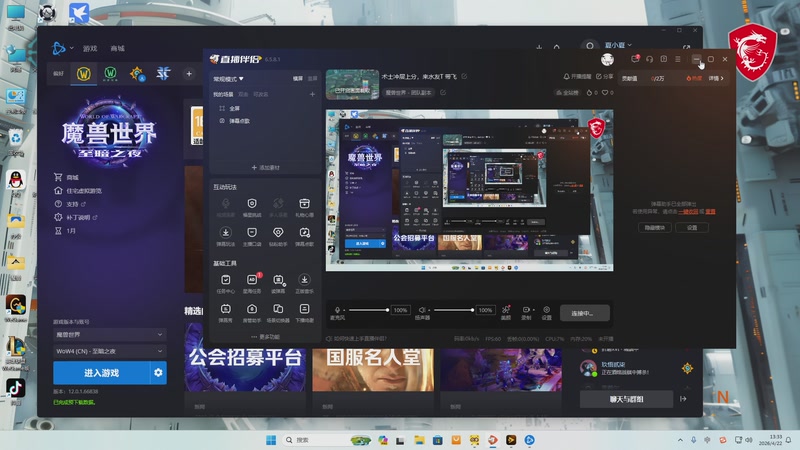Add a game with plus icon in Battle.net
Image resolution: width=800 pixels, height=450 pixels.
189,74
